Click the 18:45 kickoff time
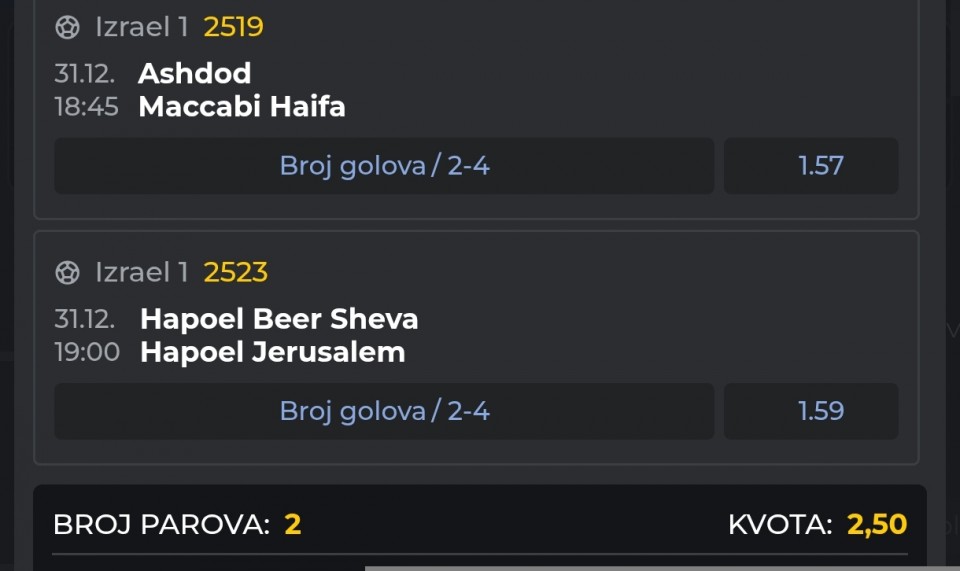 [86, 106]
